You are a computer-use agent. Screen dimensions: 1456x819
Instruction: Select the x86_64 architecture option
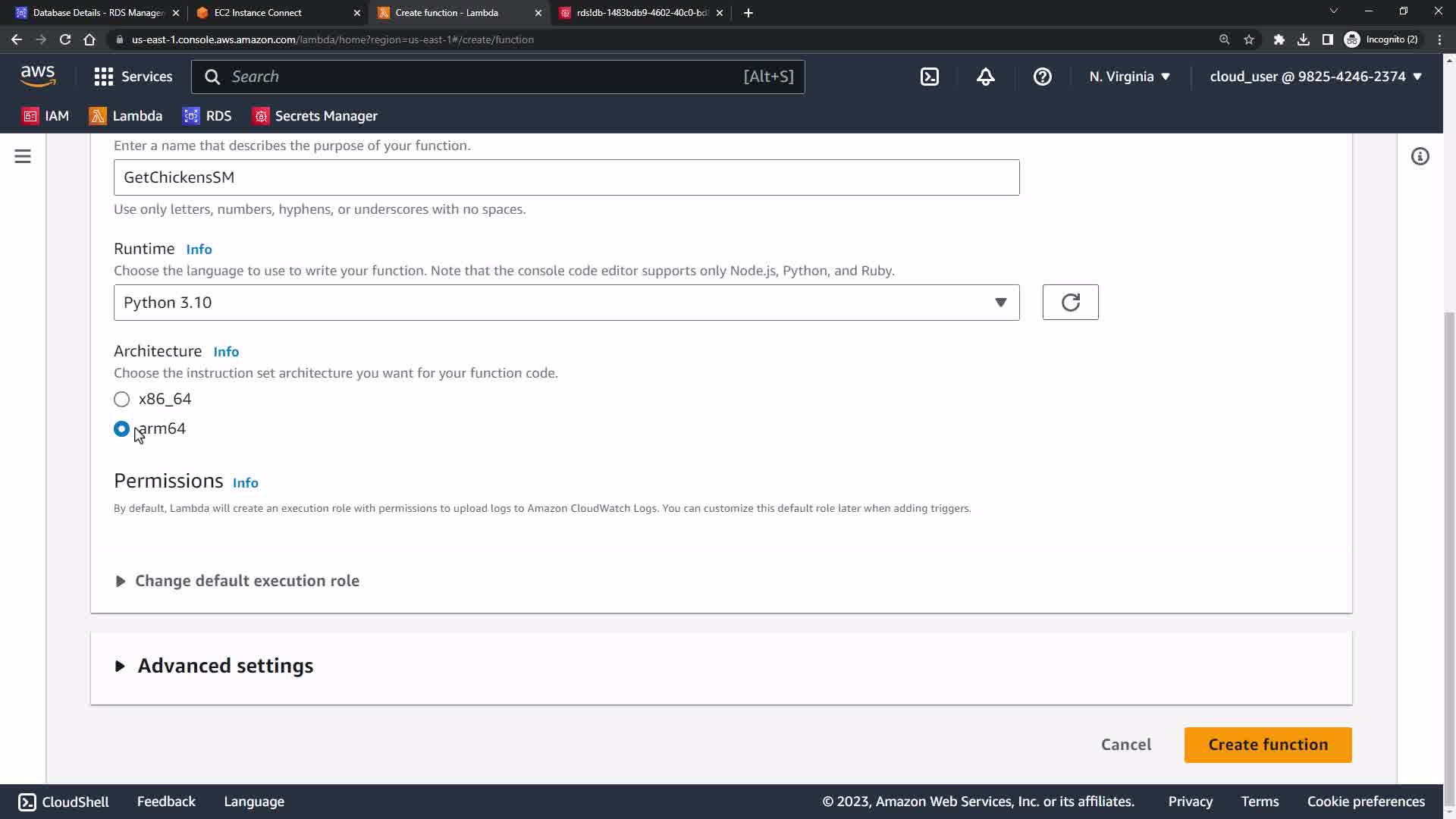point(122,400)
